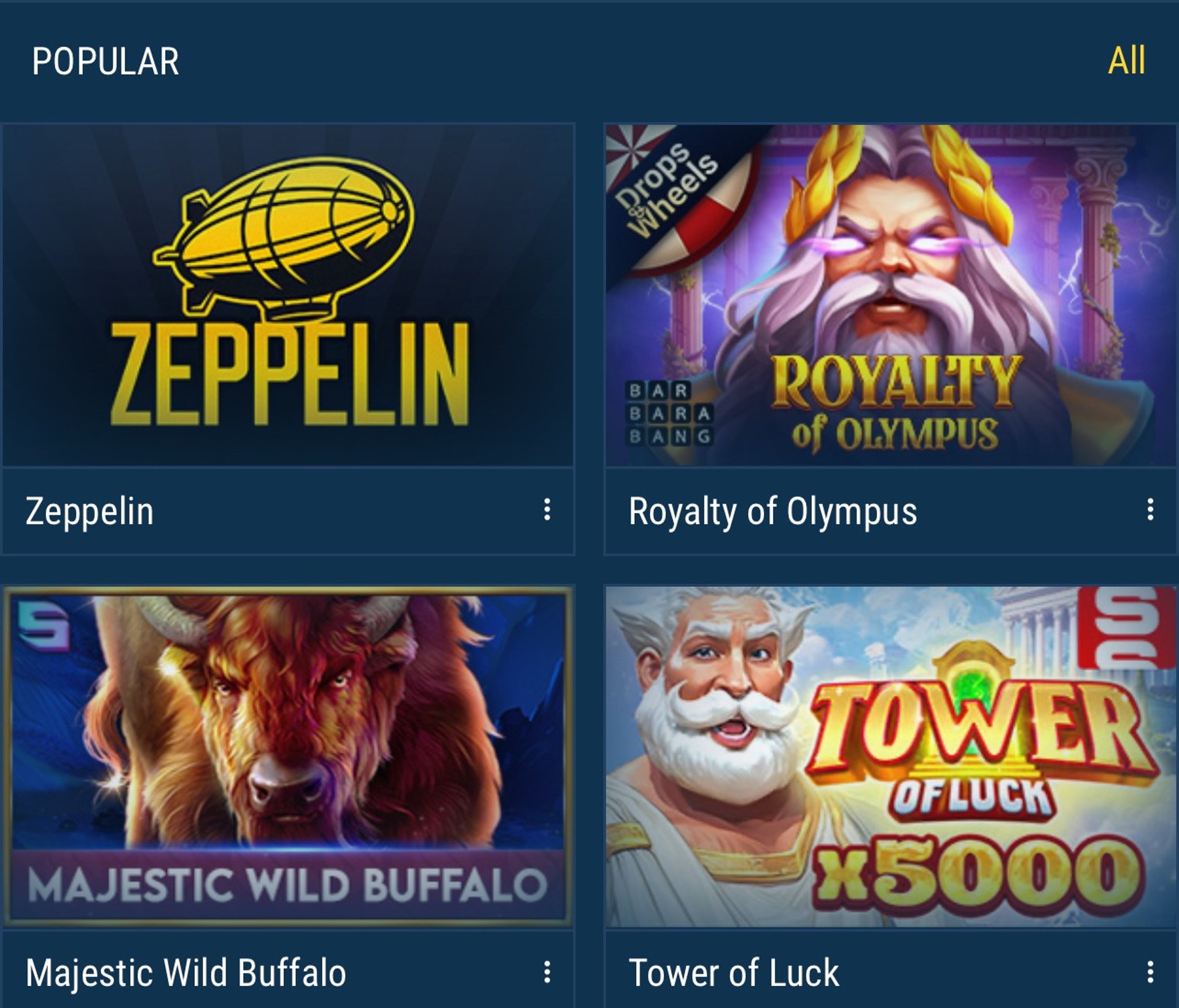The width and height of the screenshot is (1179, 1008).
Task: Open the Zeppelin options three-dot menu
Action: click(x=547, y=510)
